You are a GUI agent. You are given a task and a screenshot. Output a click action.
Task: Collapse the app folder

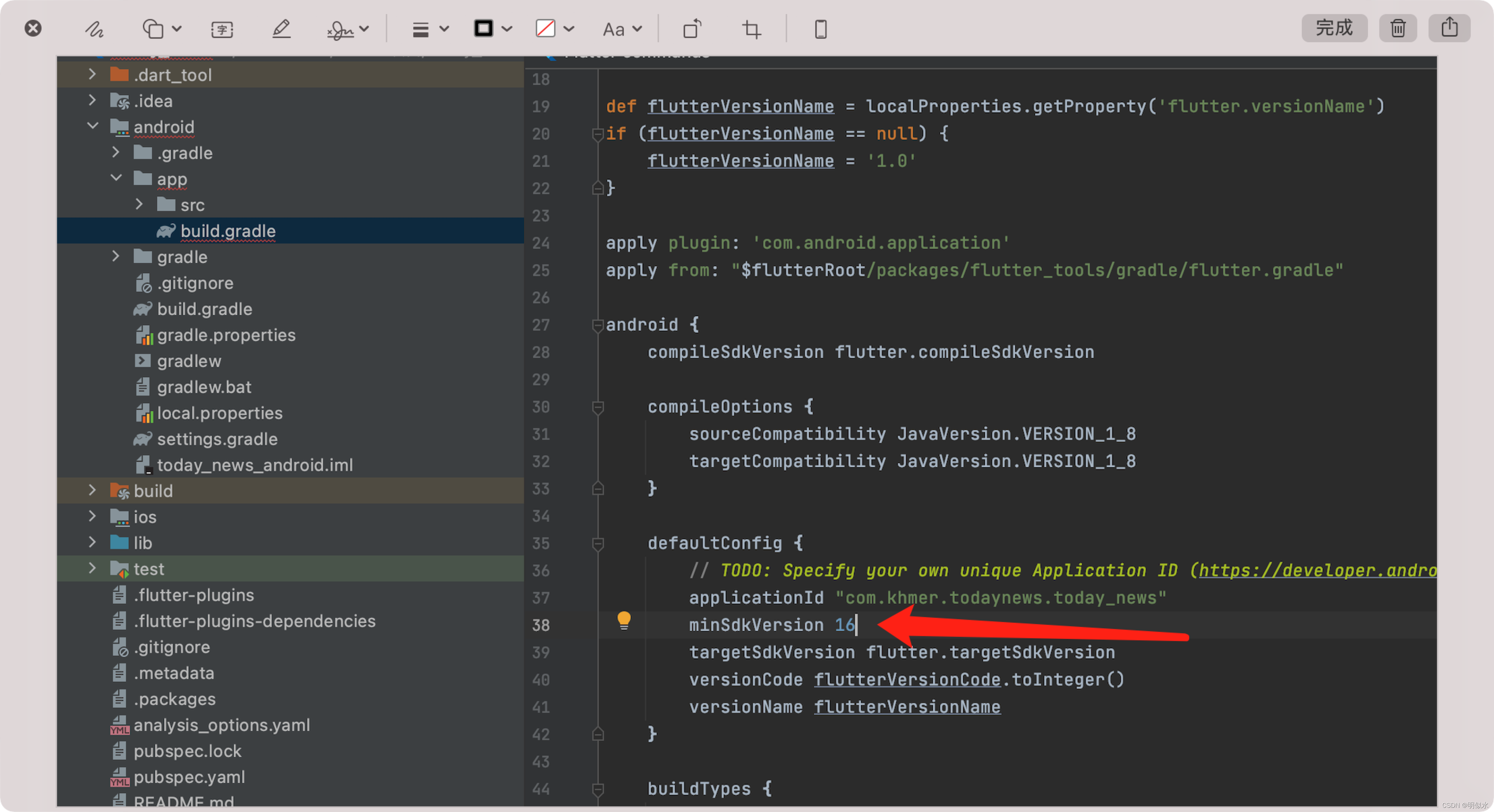pyautogui.click(x=116, y=178)
